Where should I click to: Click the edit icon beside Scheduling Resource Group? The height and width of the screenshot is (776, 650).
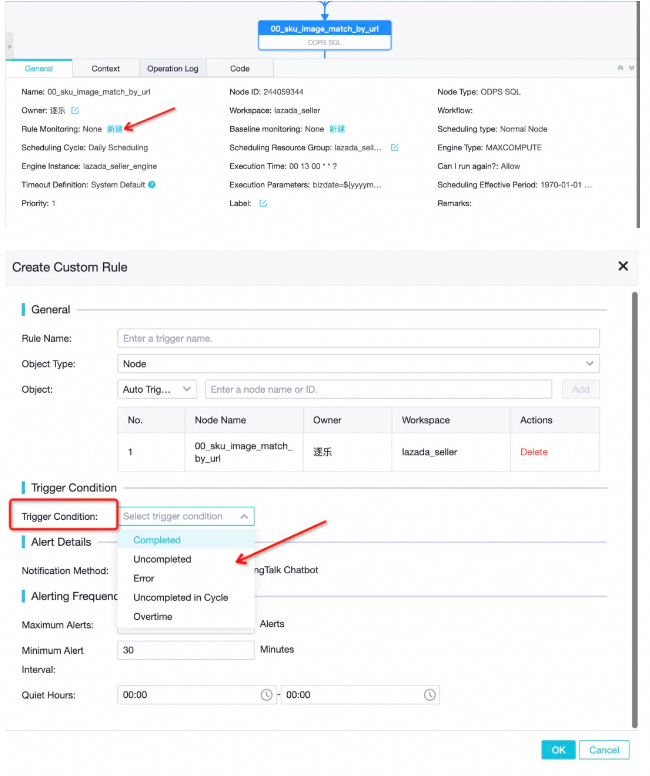(x=394, y=148)
